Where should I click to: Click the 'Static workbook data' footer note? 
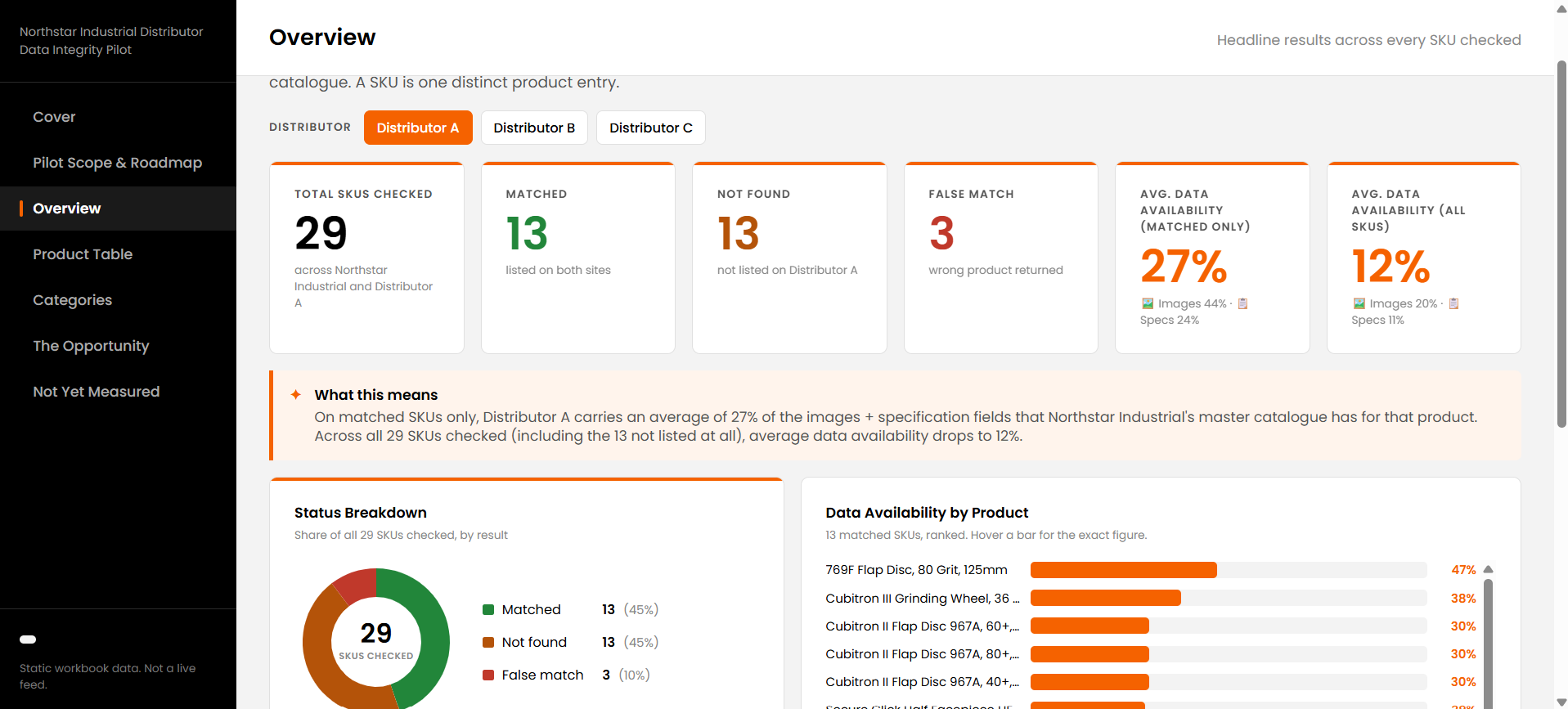(108, 676)
